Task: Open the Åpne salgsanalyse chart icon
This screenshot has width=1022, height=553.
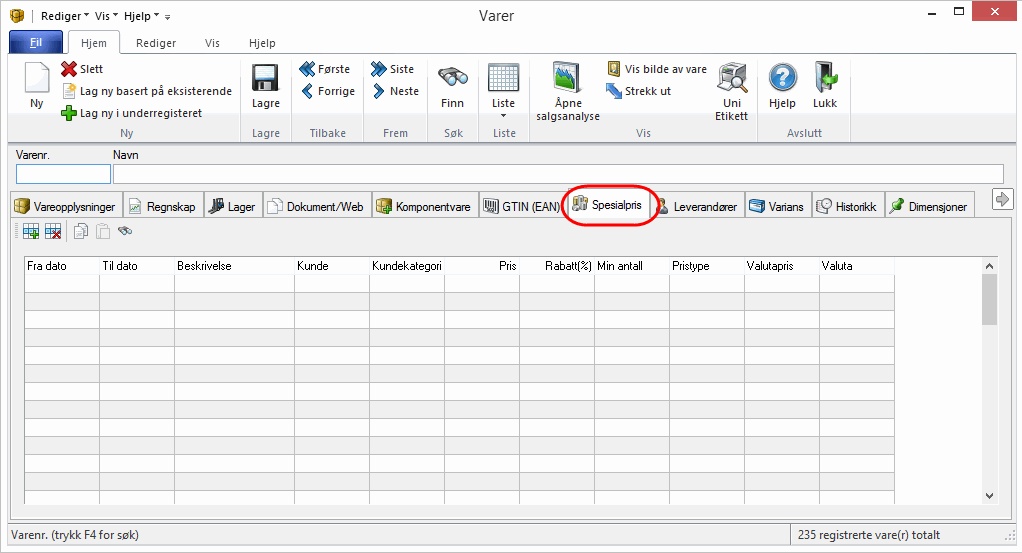Action: click(x=567, y=80)
